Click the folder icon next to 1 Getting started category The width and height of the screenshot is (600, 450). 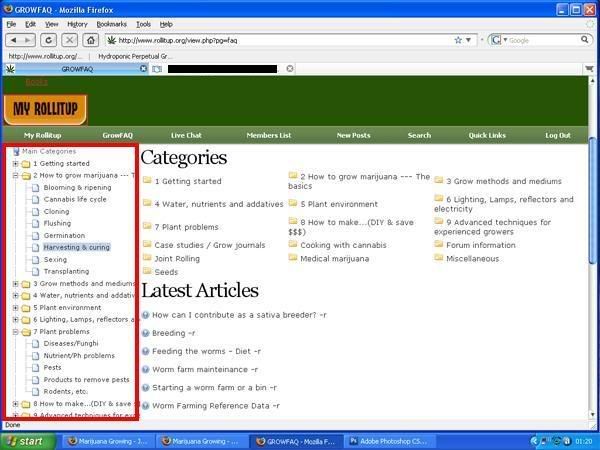(x=147, y=180)
